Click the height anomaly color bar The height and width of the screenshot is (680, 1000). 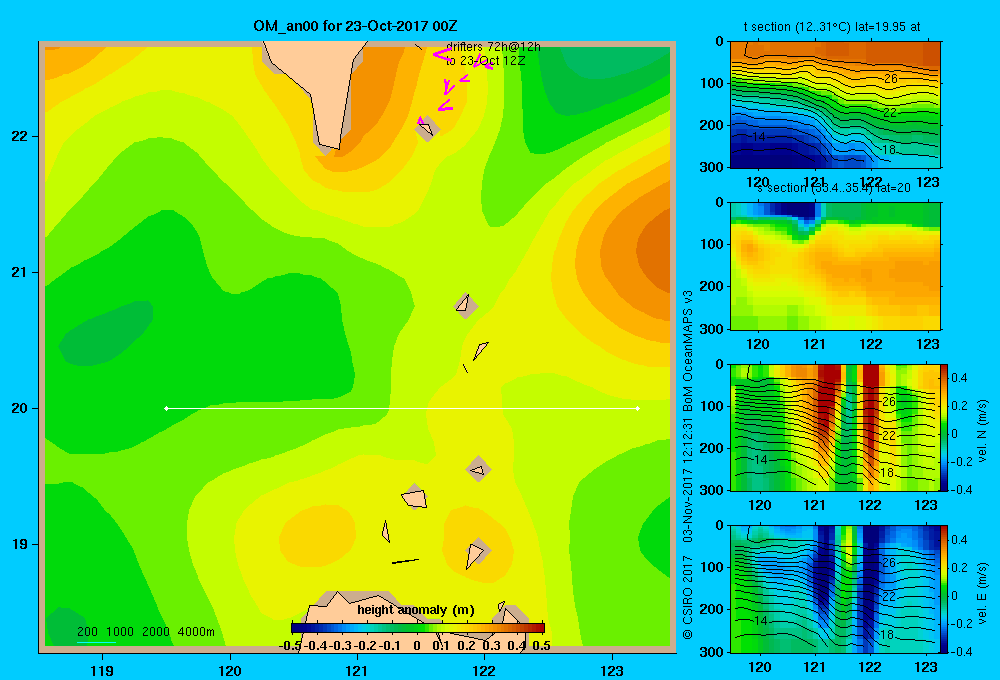pos(418,628)
